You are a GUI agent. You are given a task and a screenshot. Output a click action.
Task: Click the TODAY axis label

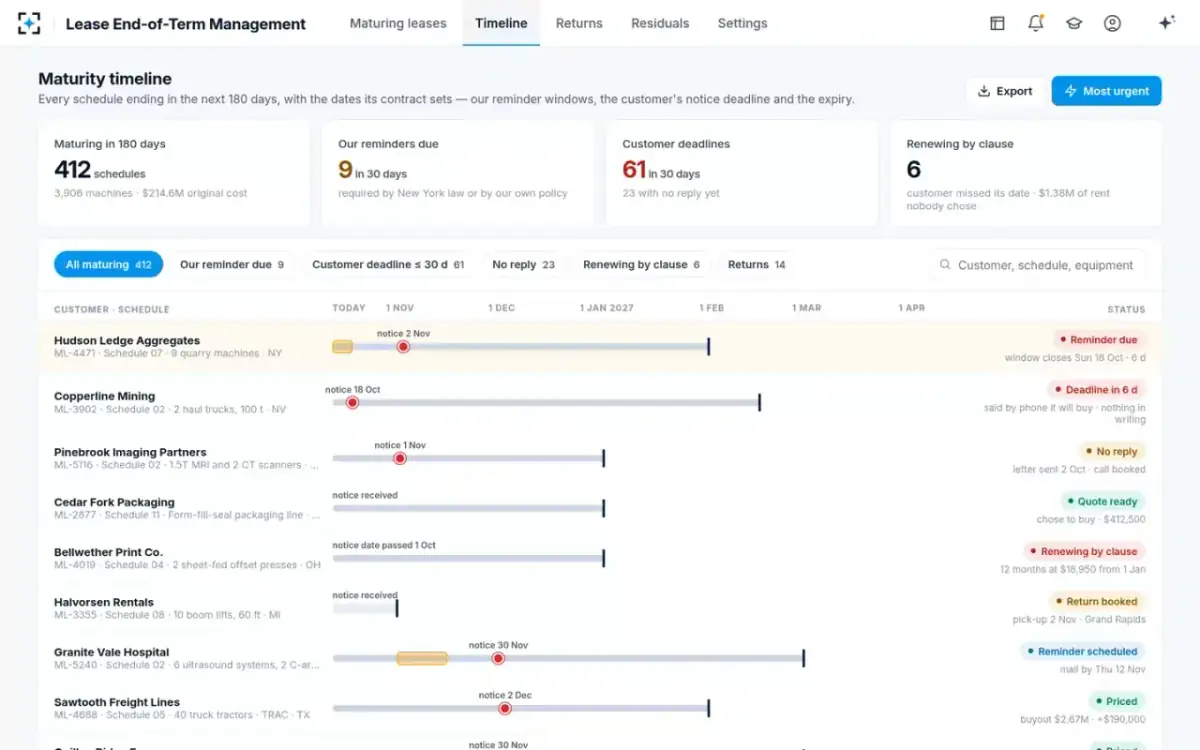coord(349,308)
